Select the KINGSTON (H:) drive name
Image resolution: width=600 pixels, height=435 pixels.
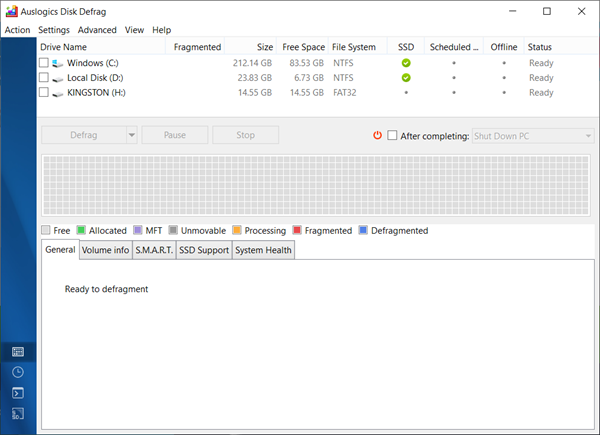[x=96, y=93]
